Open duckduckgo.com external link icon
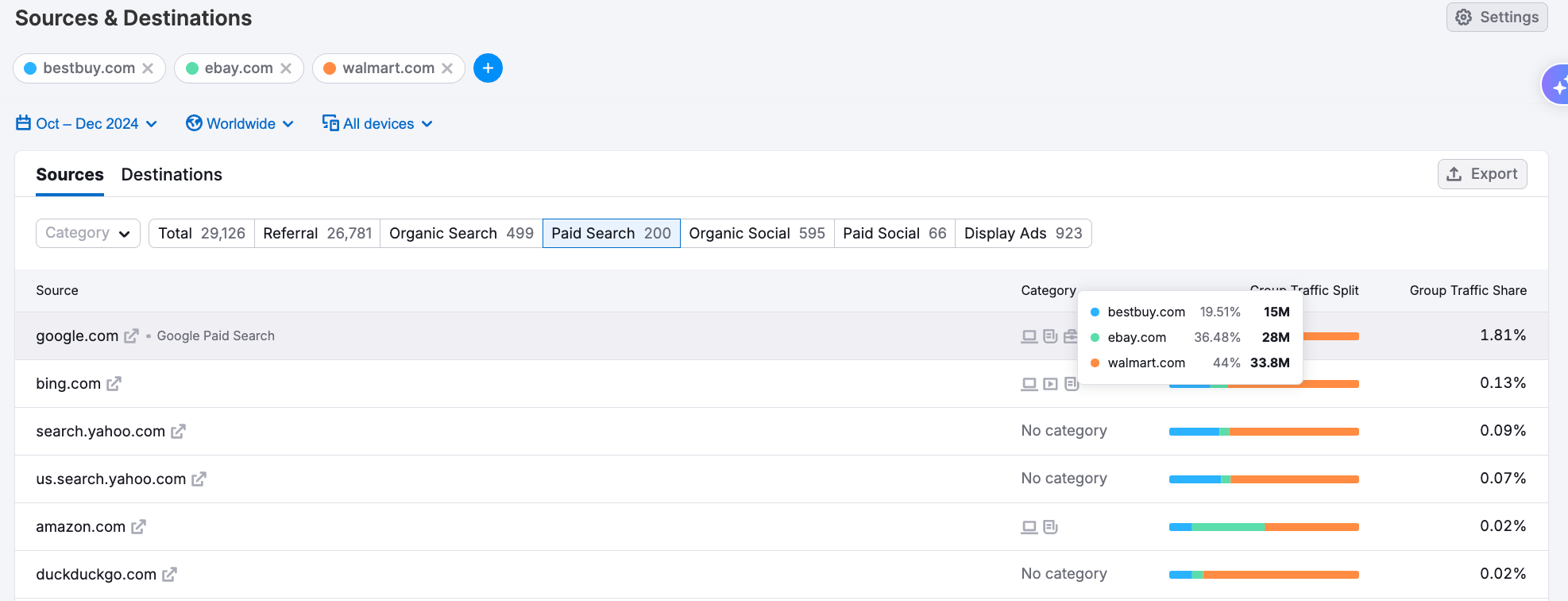Viewport: 1568px width, 601px height. 169,575
